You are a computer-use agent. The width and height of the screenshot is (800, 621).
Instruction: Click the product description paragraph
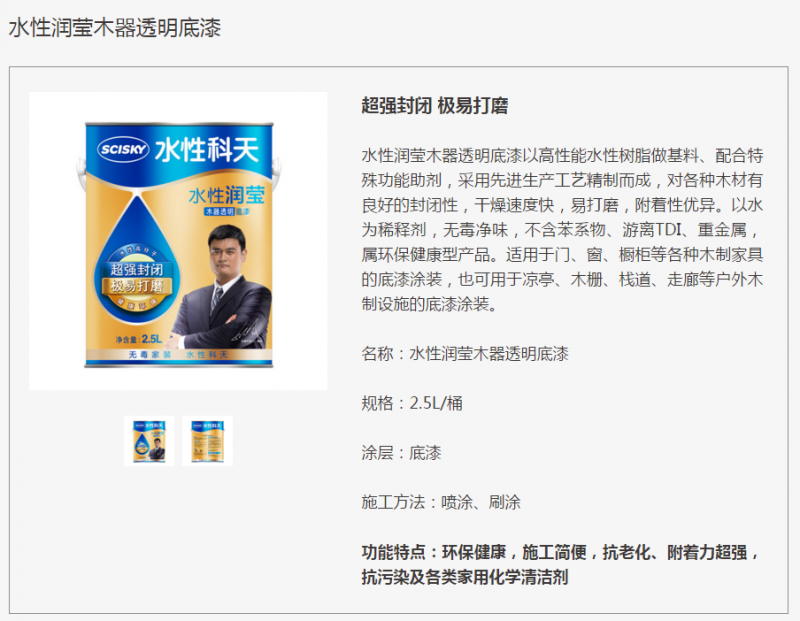(562, 230)
